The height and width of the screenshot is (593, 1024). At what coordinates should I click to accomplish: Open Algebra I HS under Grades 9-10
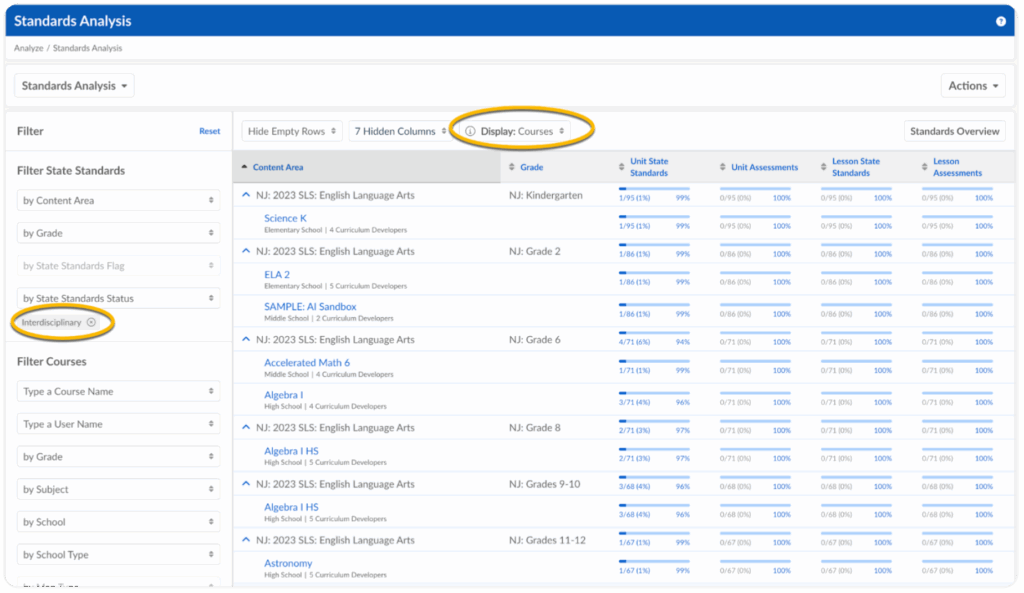[x=291, y=507]
